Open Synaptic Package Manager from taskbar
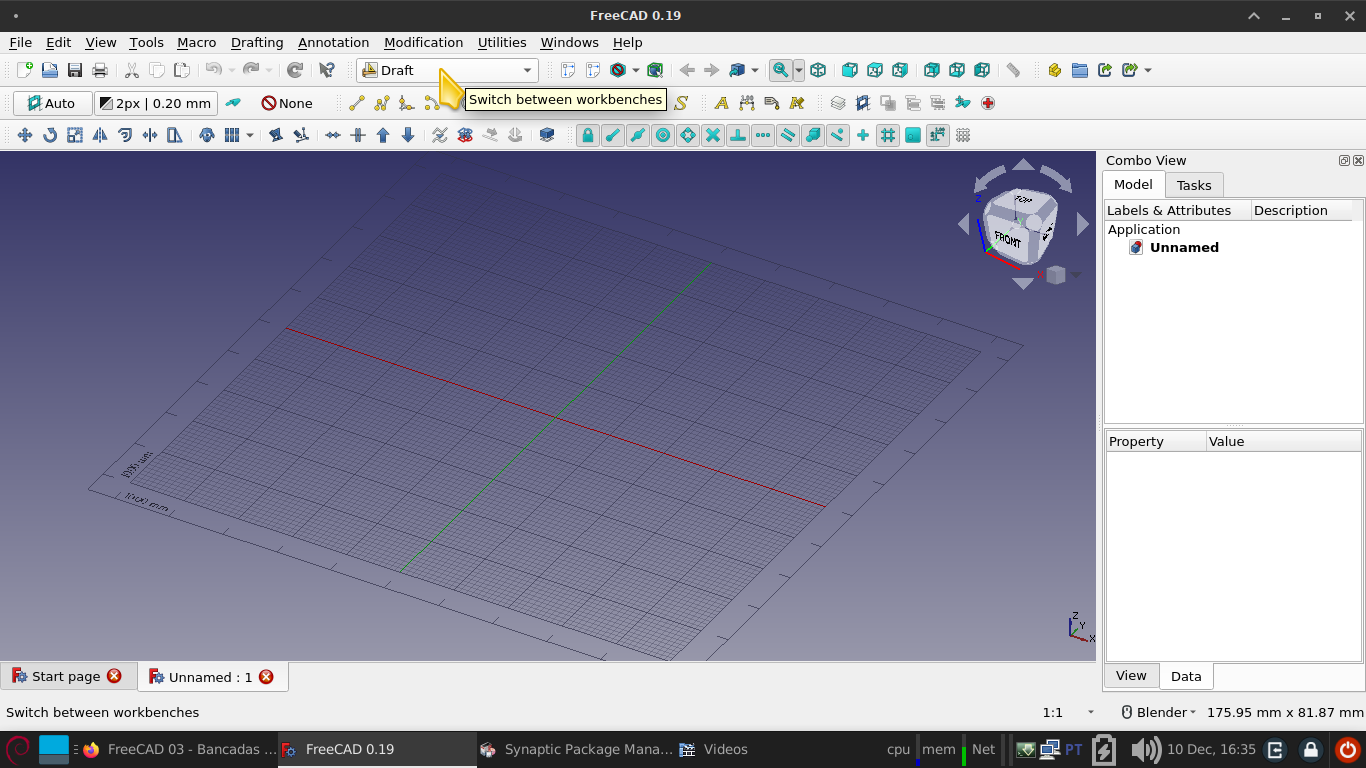Screen dimensions: 1366x768 577,749
